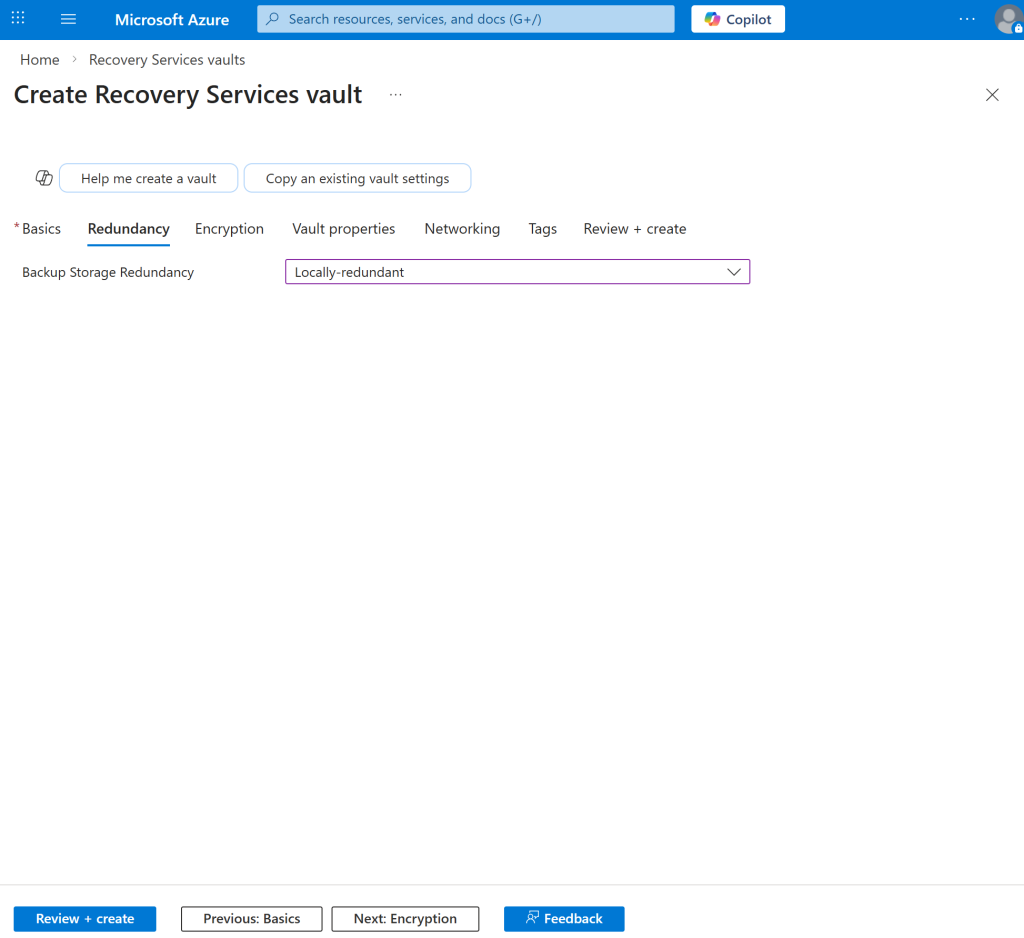
Task: Click the Copilot button in header
Action: click(x=738, y=19)
